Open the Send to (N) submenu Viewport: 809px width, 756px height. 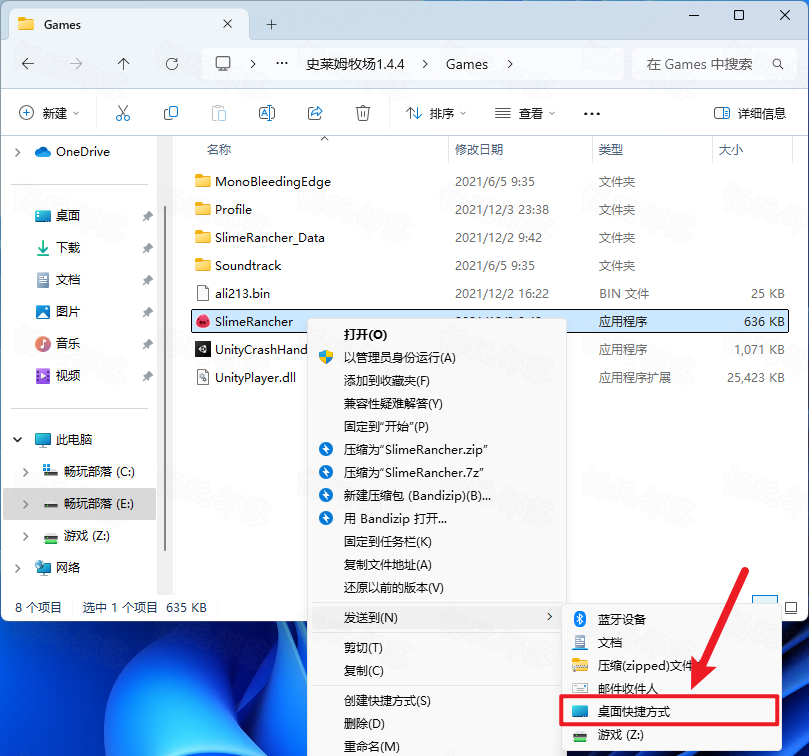click(437, 617)
